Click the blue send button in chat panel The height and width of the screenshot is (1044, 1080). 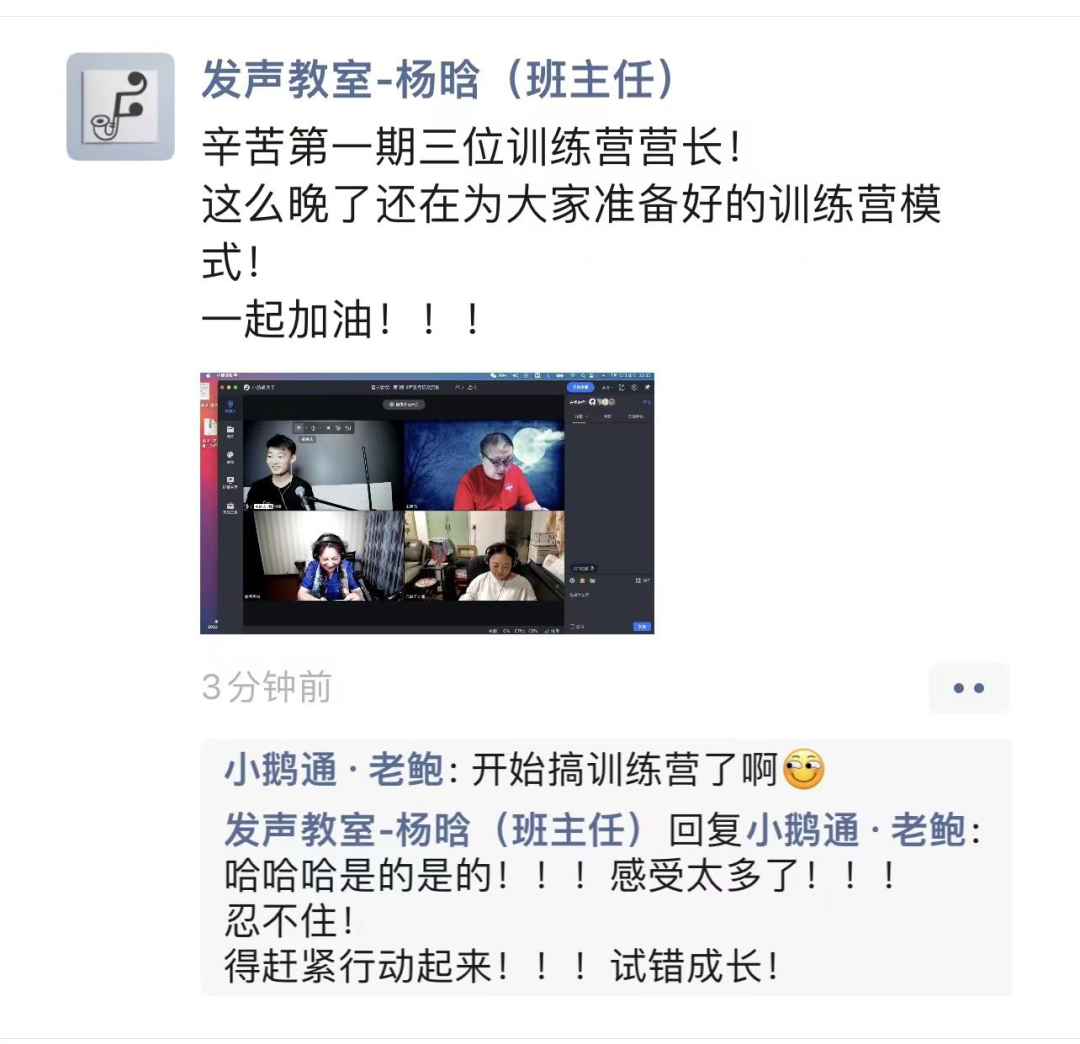tap(642, 627)
